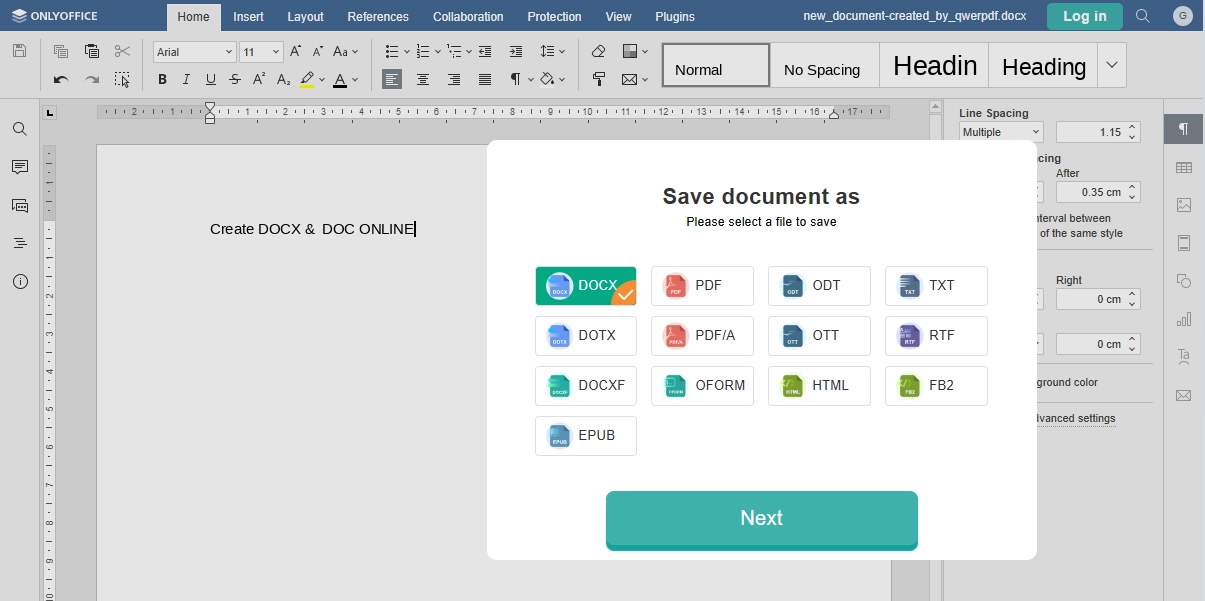Screen dimensions: 1205x601
Task: Select the ODT format option
Action: click(819, 286)
